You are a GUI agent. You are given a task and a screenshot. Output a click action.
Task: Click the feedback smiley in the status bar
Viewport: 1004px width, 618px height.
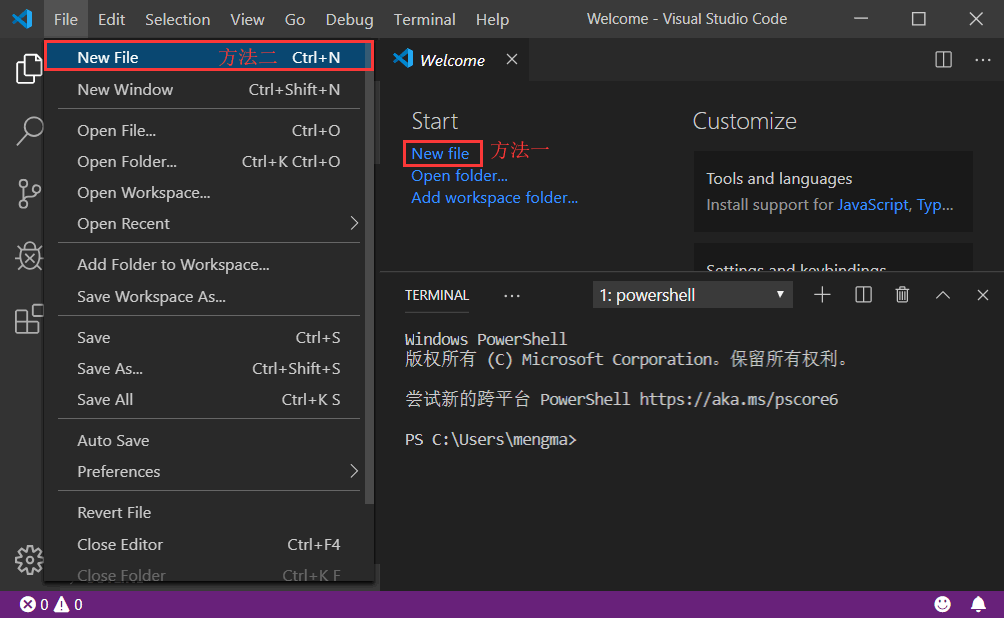(x=942, y=603)
